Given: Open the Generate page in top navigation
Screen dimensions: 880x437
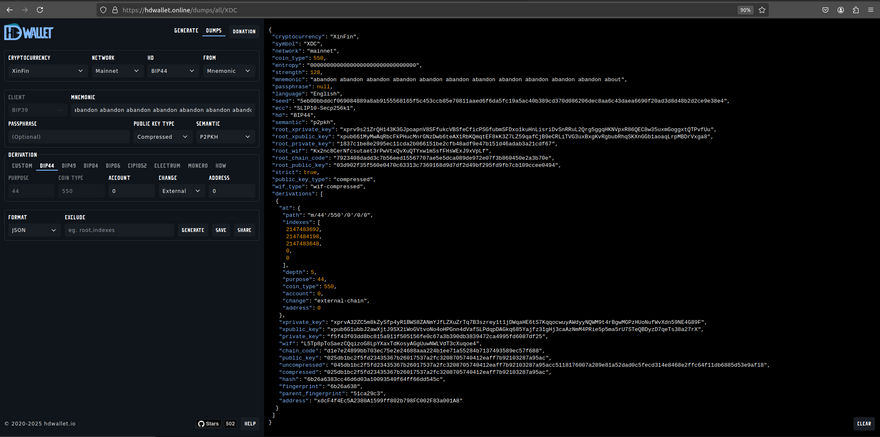Looking at the screenshot, I should (x=186, y=31).
